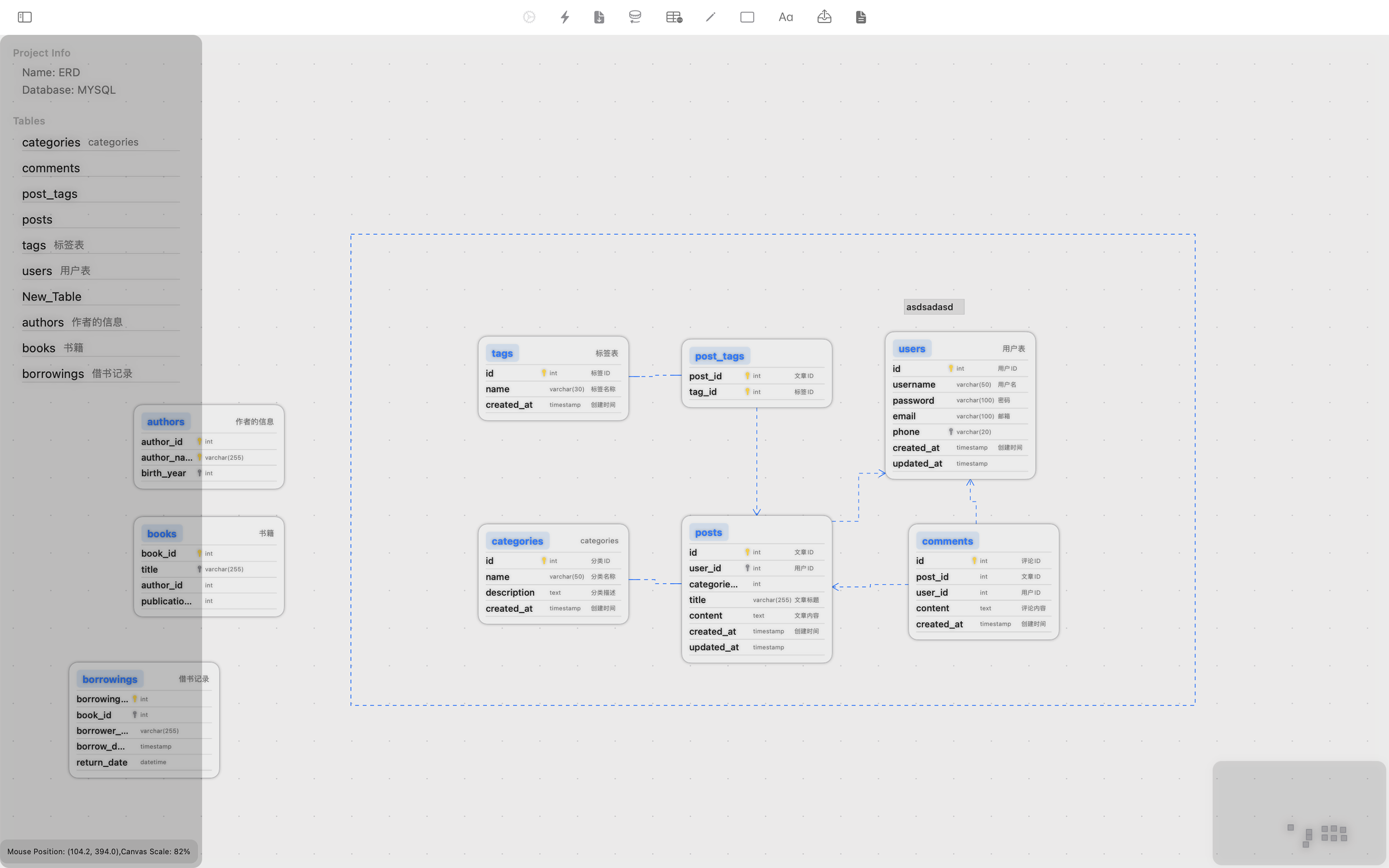Click the content field in comments table

coord(983,608)
